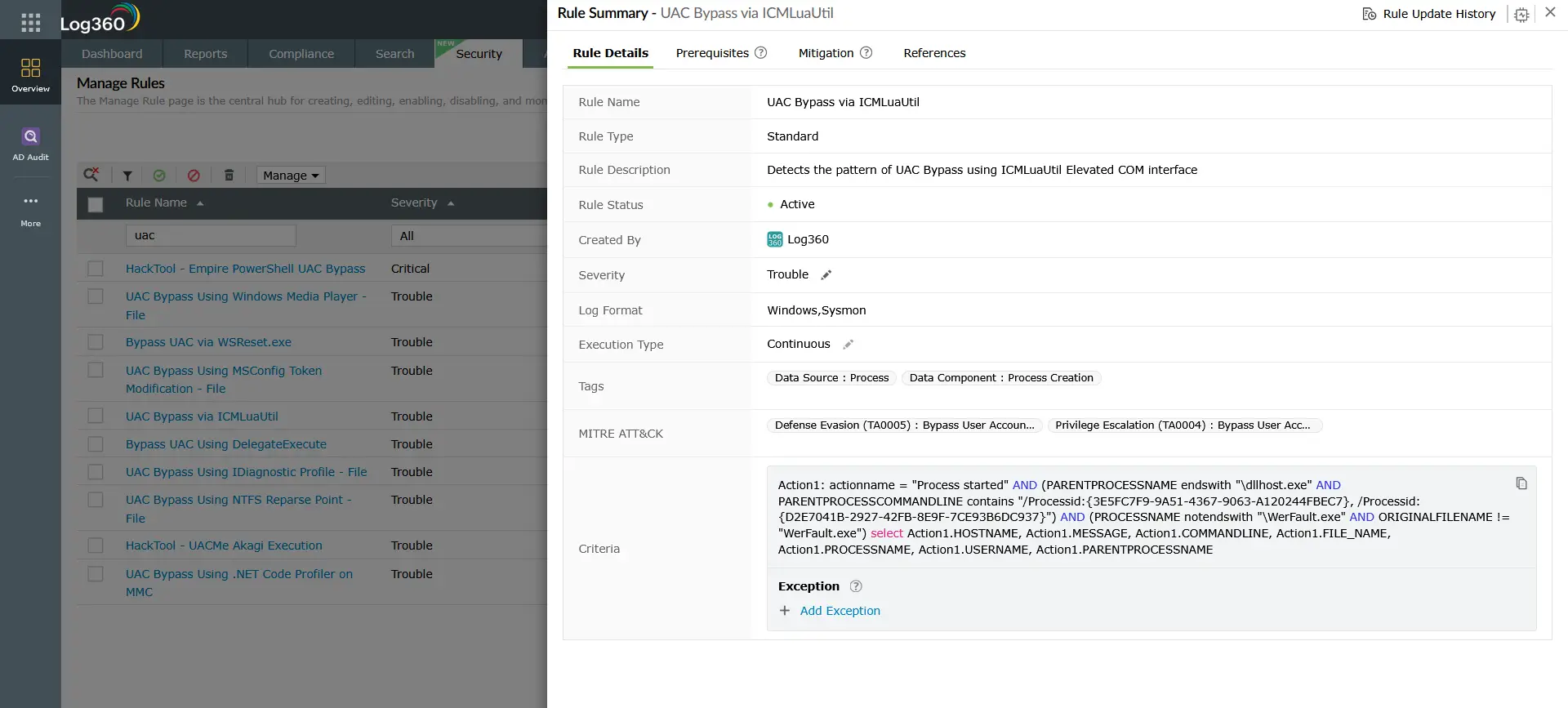Select the References tab
The height and width of the screenshot is (708, 1568).
(934, 53)
